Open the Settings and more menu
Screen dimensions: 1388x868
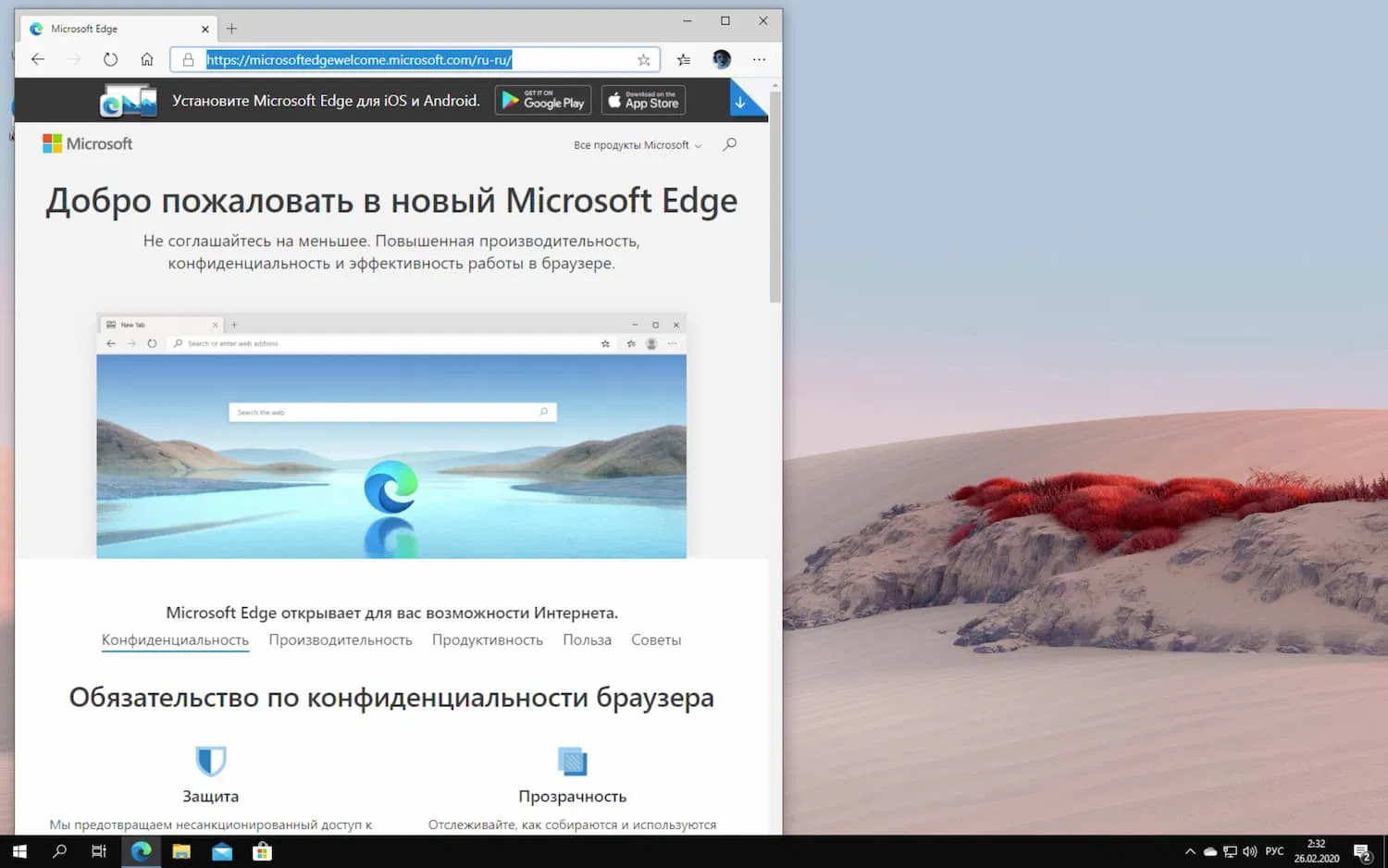tap(759, 59)
